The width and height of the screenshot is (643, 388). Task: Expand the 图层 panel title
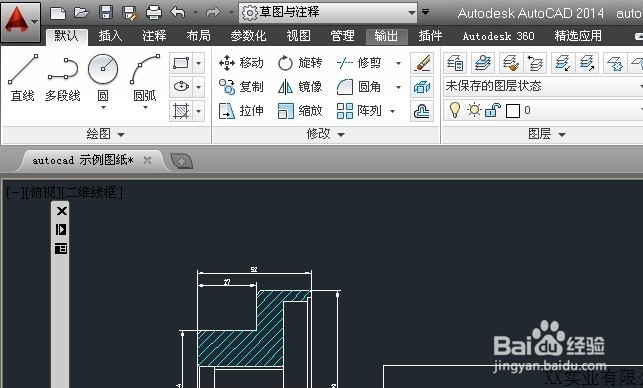pos(547,134)
